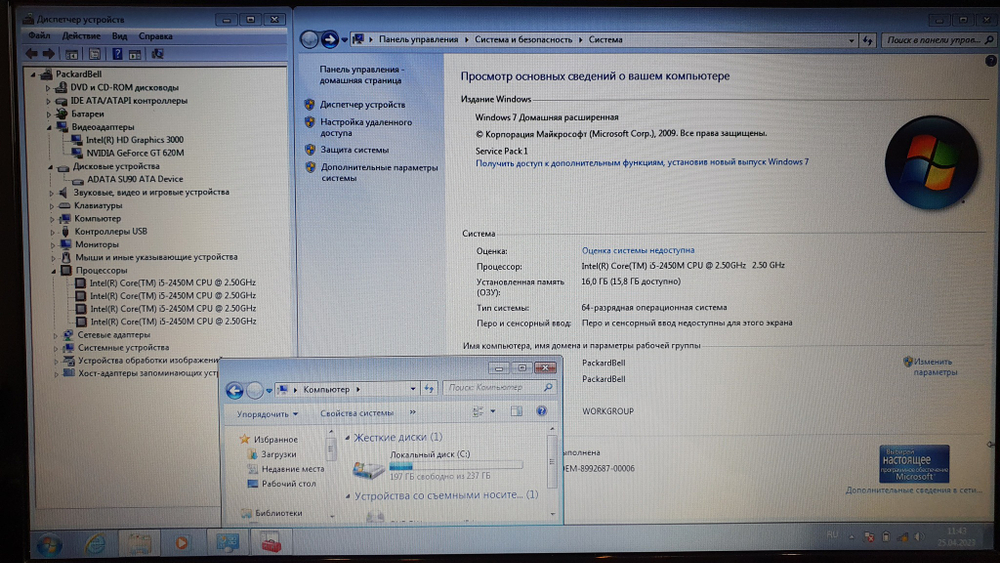Image resolution: width=1000 pixels, height=563 pixels.
Task: Click Панель управления - домашняя страница link
Action: tap(361, 75)
